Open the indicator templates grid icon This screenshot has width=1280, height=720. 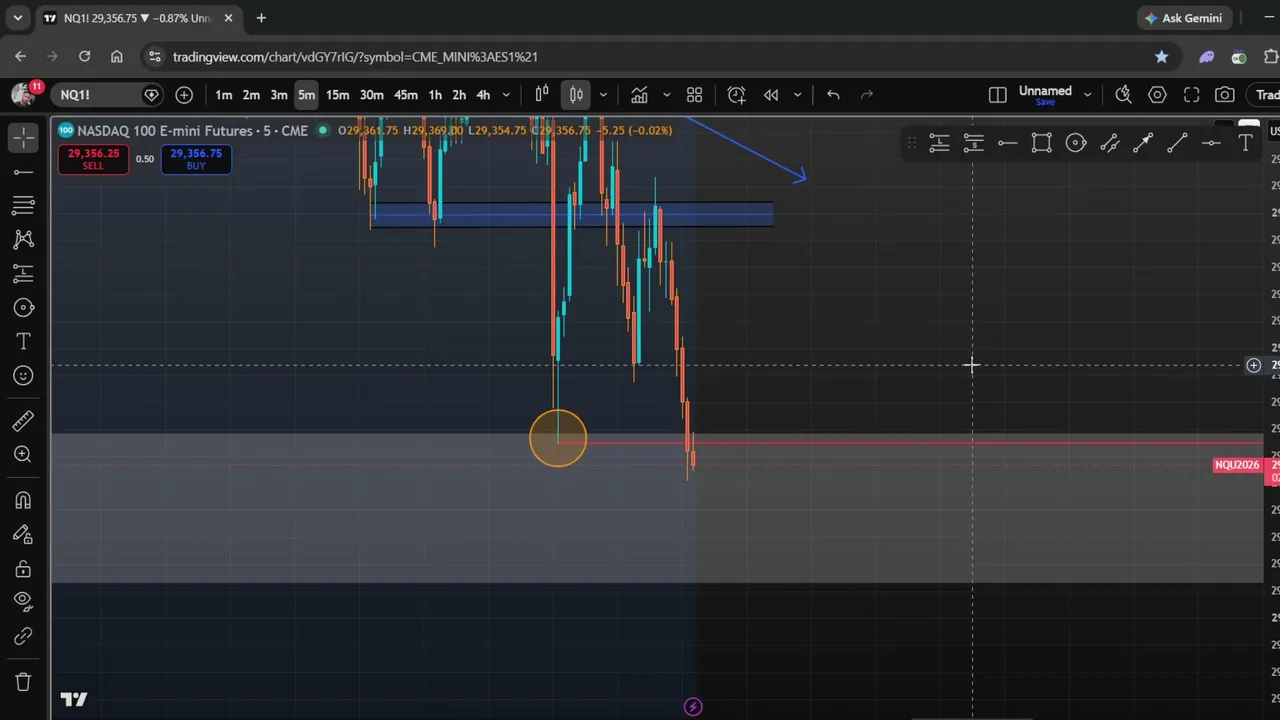point(694,95)
